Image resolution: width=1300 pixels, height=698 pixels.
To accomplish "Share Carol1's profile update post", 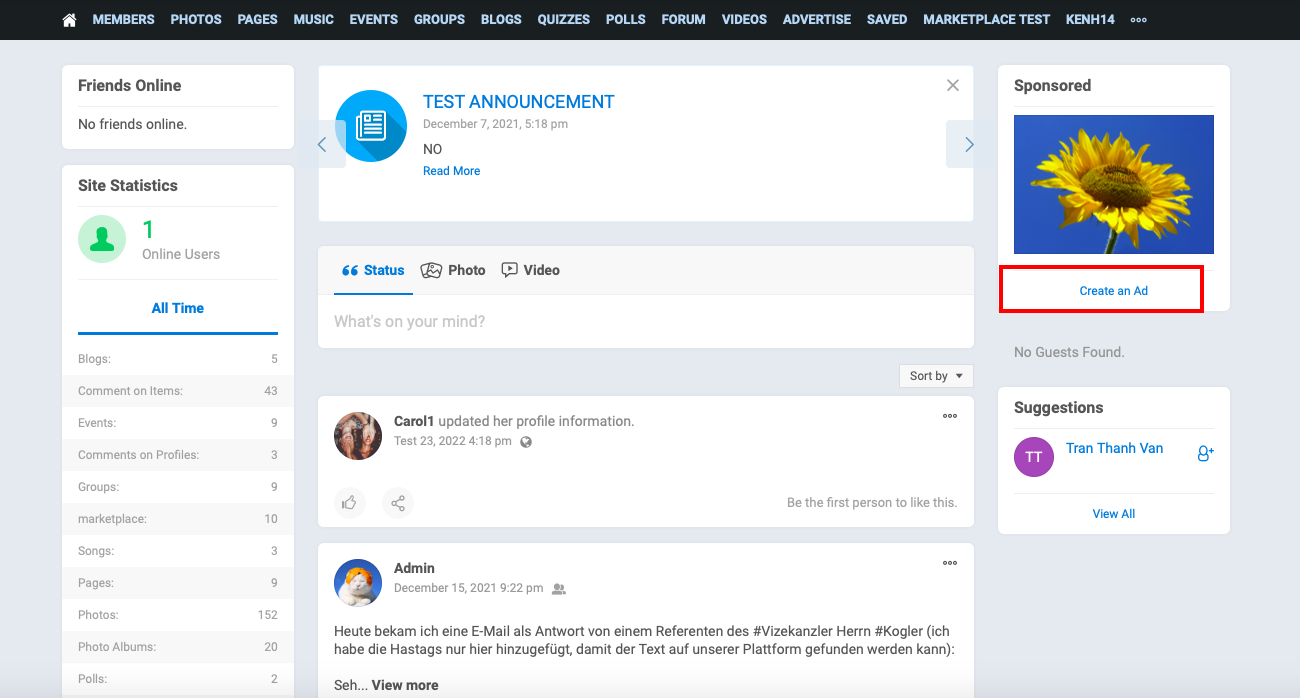I will coord(398,502).
